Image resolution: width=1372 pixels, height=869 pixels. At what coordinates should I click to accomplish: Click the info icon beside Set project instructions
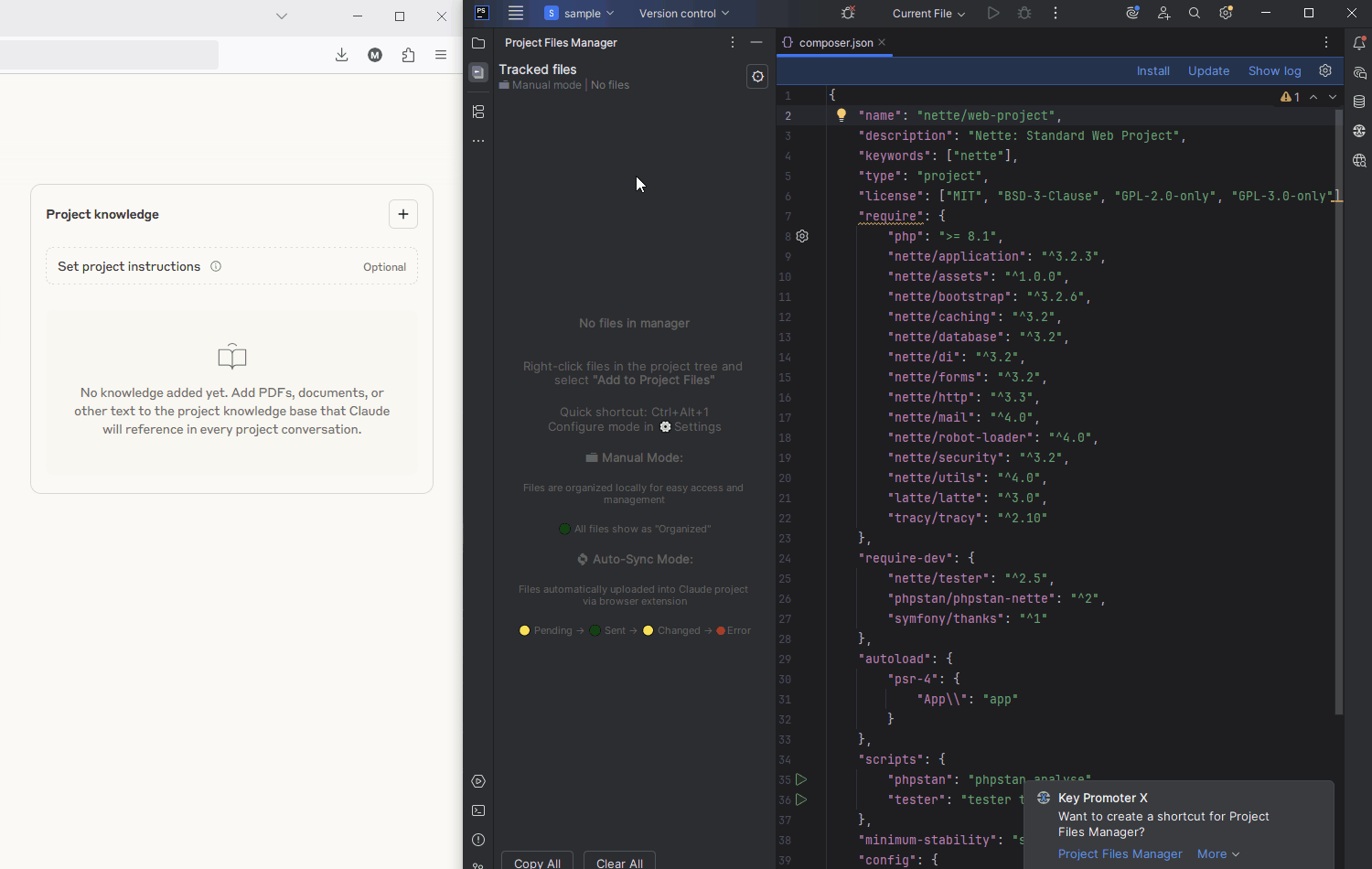216,266
